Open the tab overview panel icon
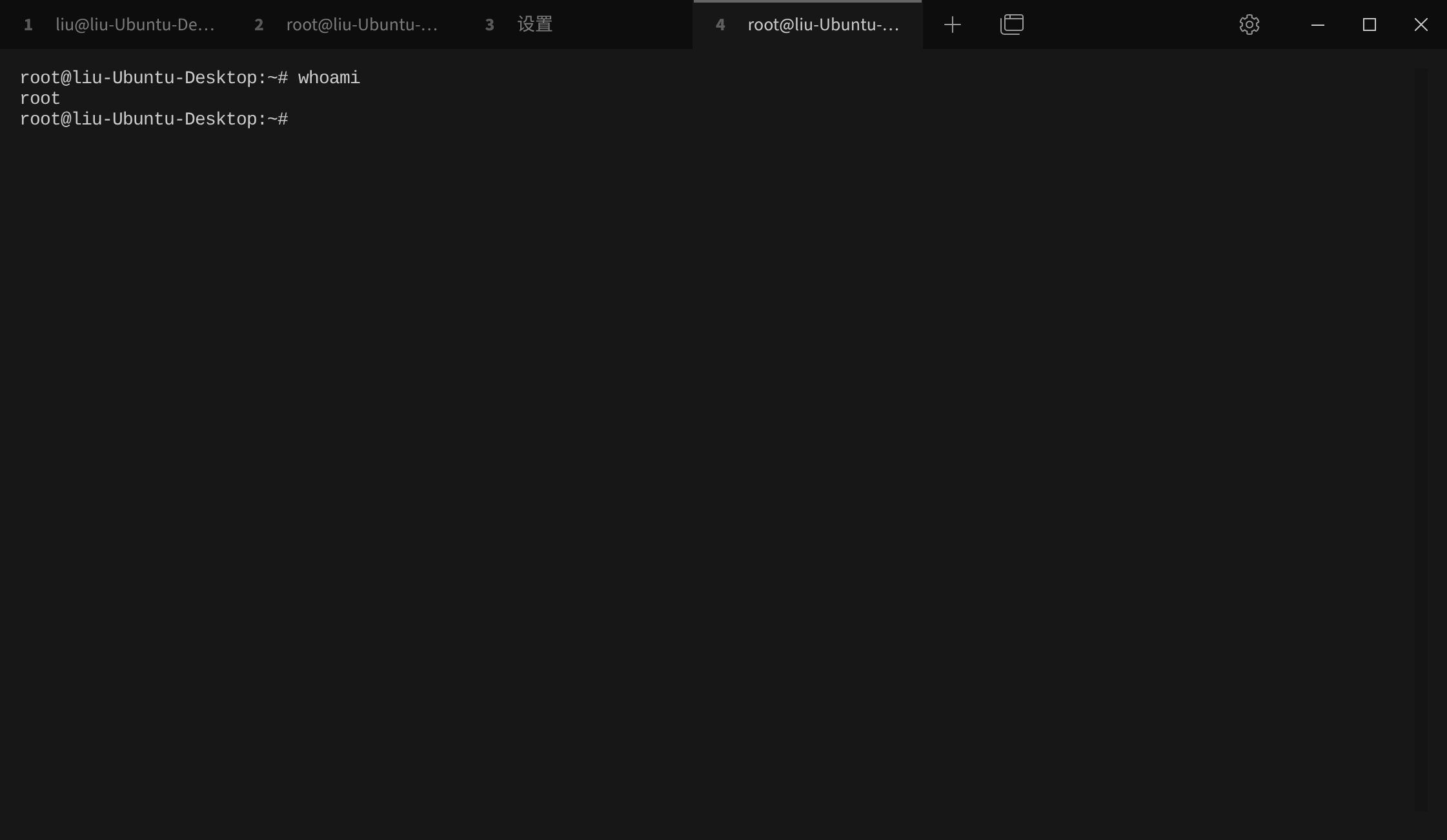The image size is (1447, 840). pos(1011,25)
